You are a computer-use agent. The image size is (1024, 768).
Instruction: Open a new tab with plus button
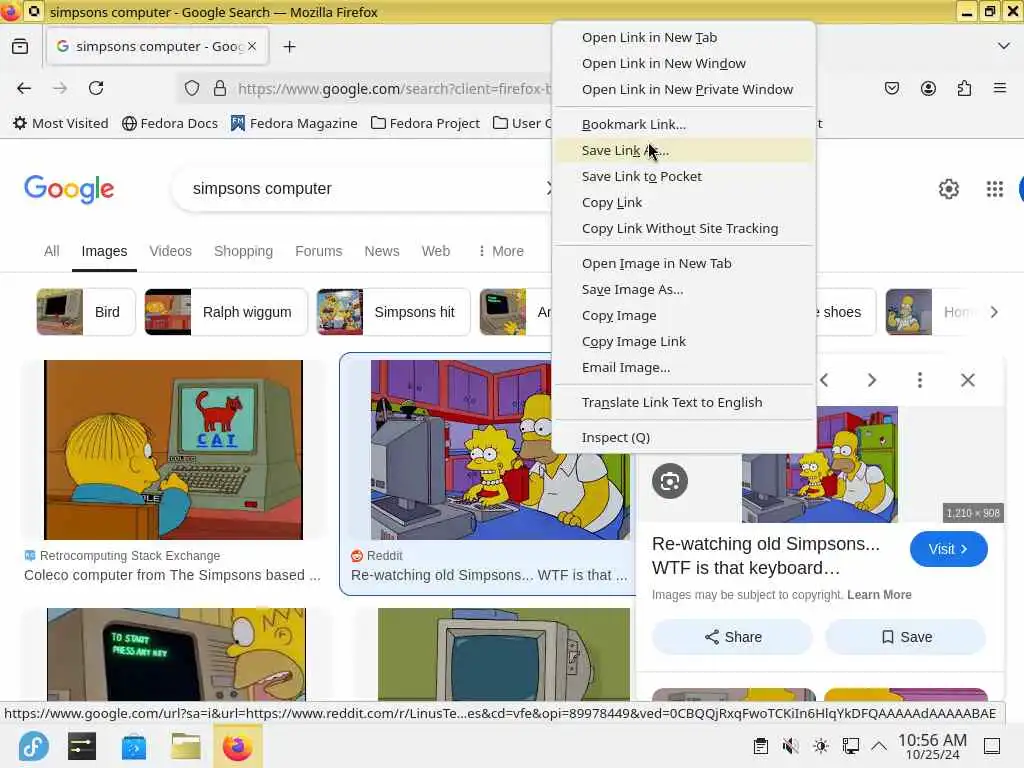click(x=289, y=46)
